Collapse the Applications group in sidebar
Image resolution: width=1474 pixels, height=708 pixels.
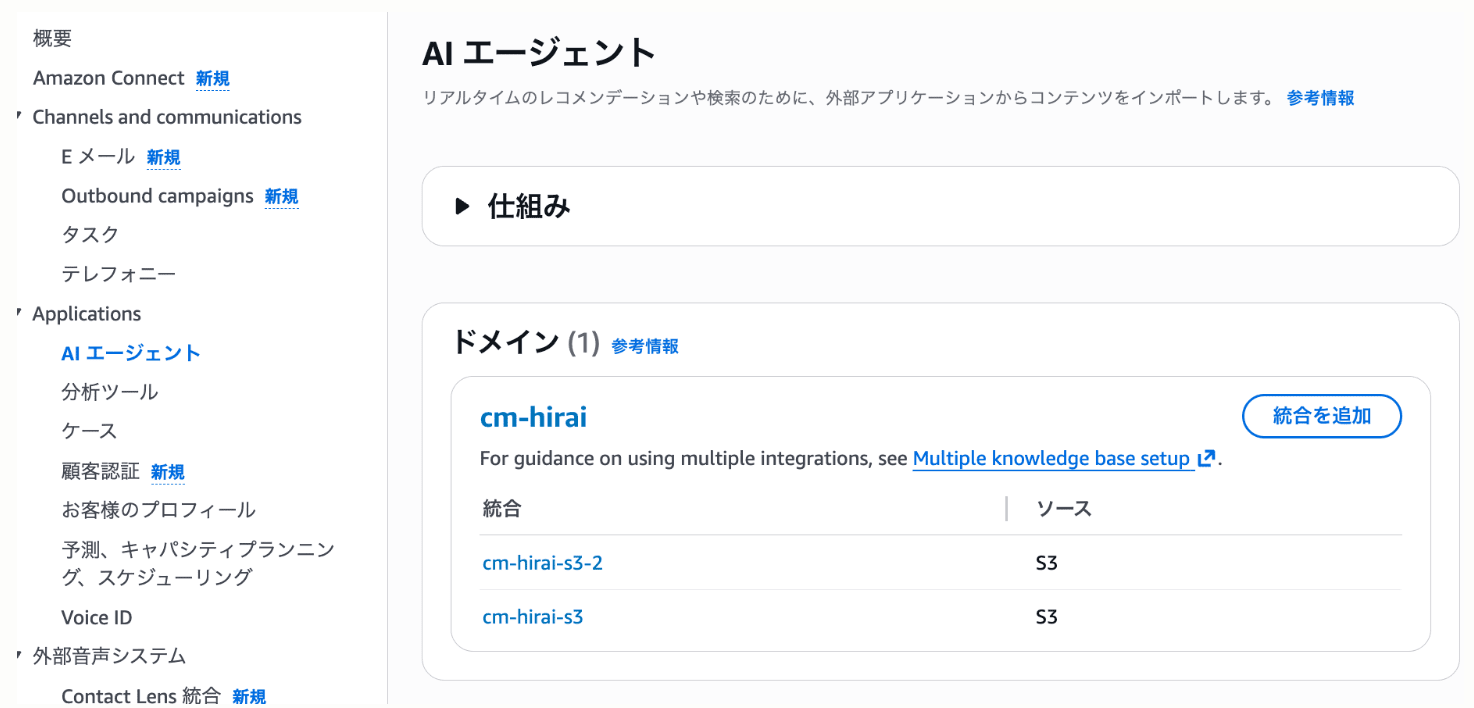pos(19,313)
